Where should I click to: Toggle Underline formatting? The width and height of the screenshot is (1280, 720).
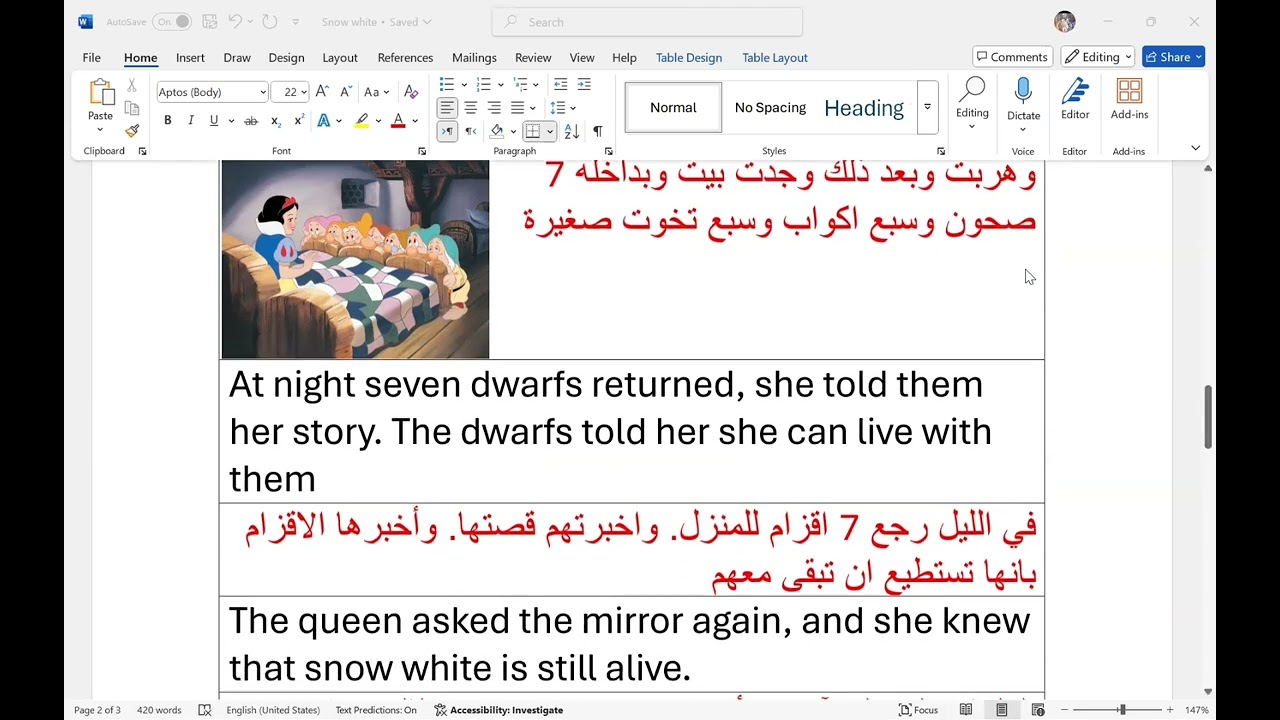click(213, 121)
